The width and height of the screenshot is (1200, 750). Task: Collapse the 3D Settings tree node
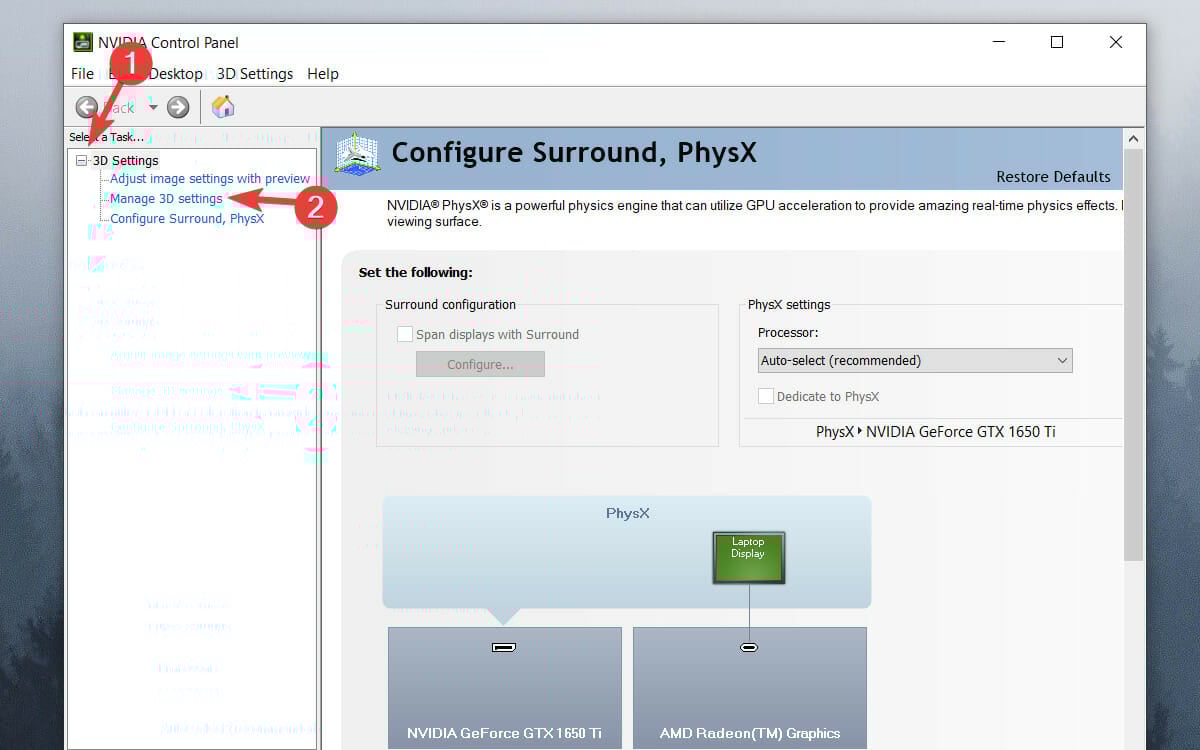(82, 160)
